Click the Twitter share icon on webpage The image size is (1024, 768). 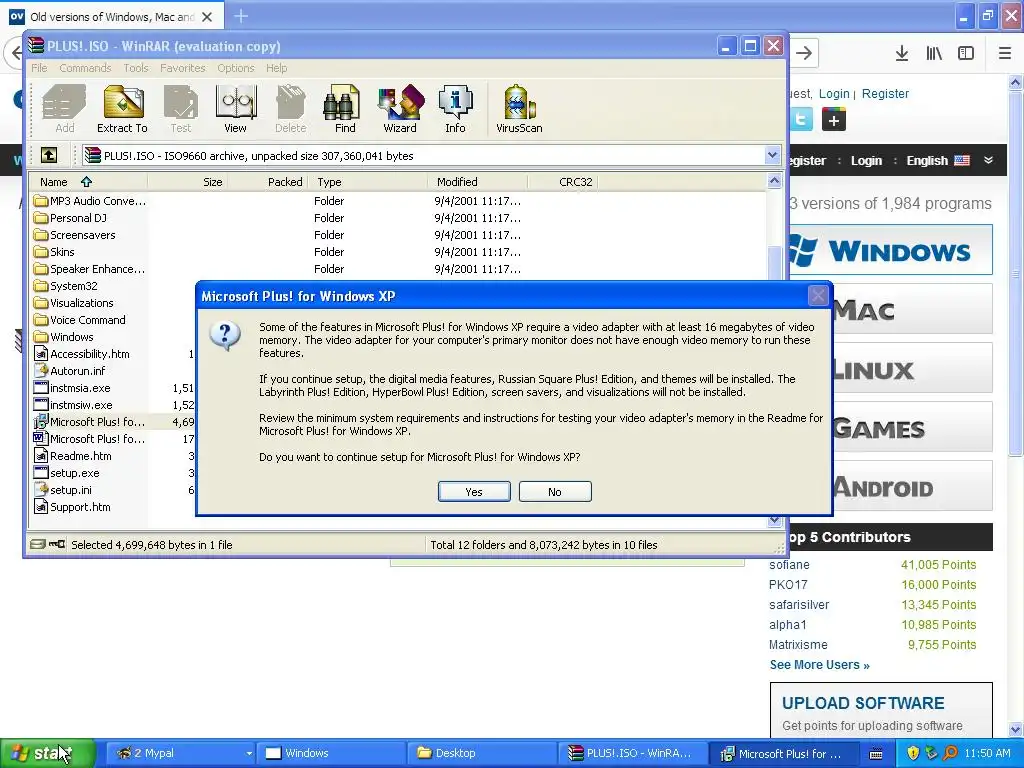801,120
